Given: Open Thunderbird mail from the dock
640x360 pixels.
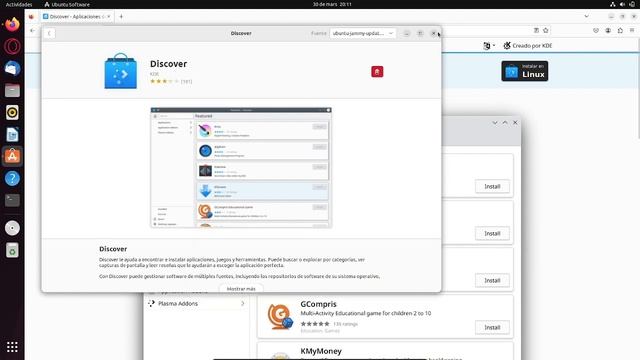Looking at the screenshot, I should (x=12, y=68).
